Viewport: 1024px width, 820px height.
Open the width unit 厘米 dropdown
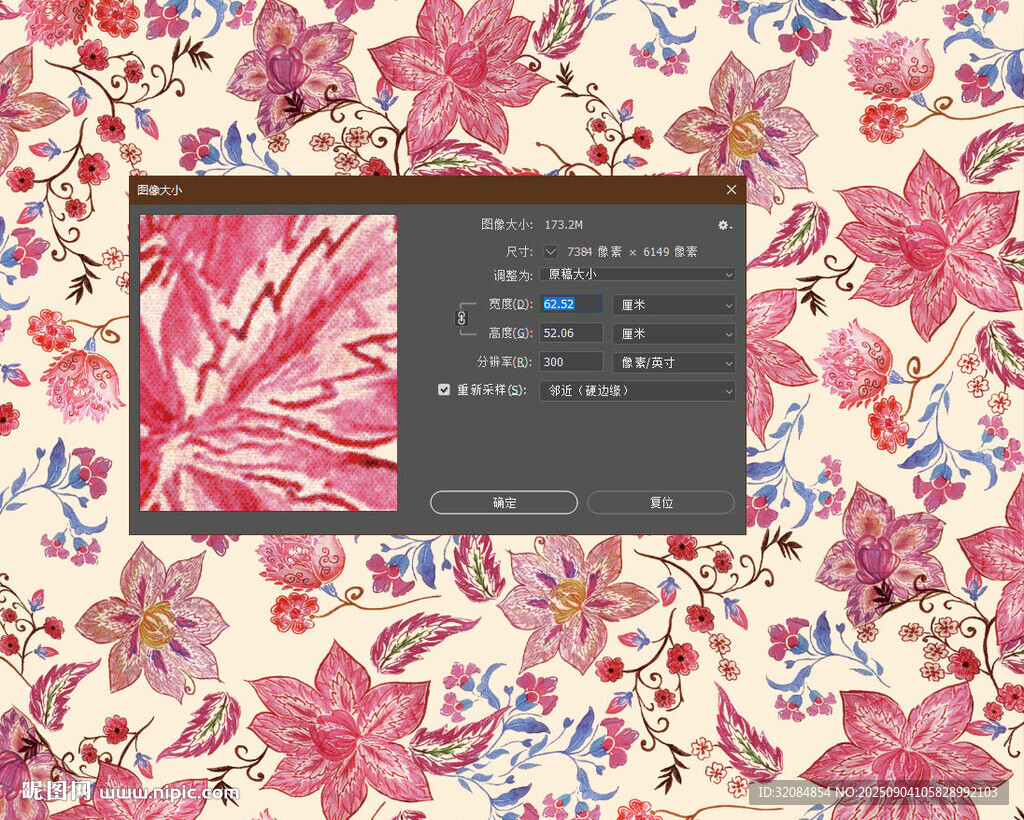point(674,304)
